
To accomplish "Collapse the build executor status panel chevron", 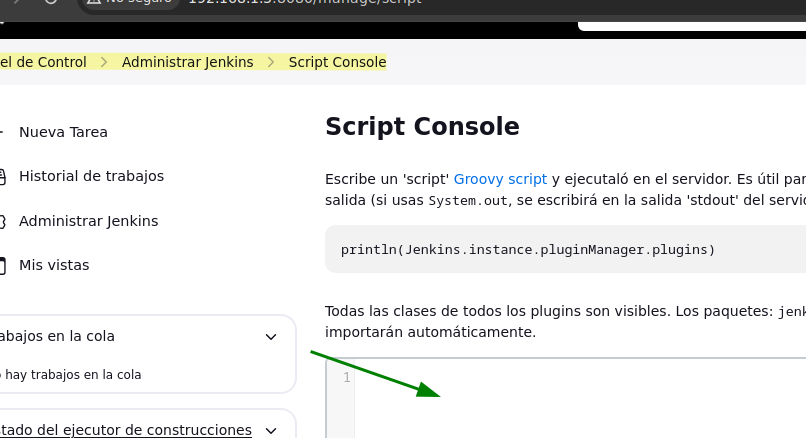I will pos(270,430).
